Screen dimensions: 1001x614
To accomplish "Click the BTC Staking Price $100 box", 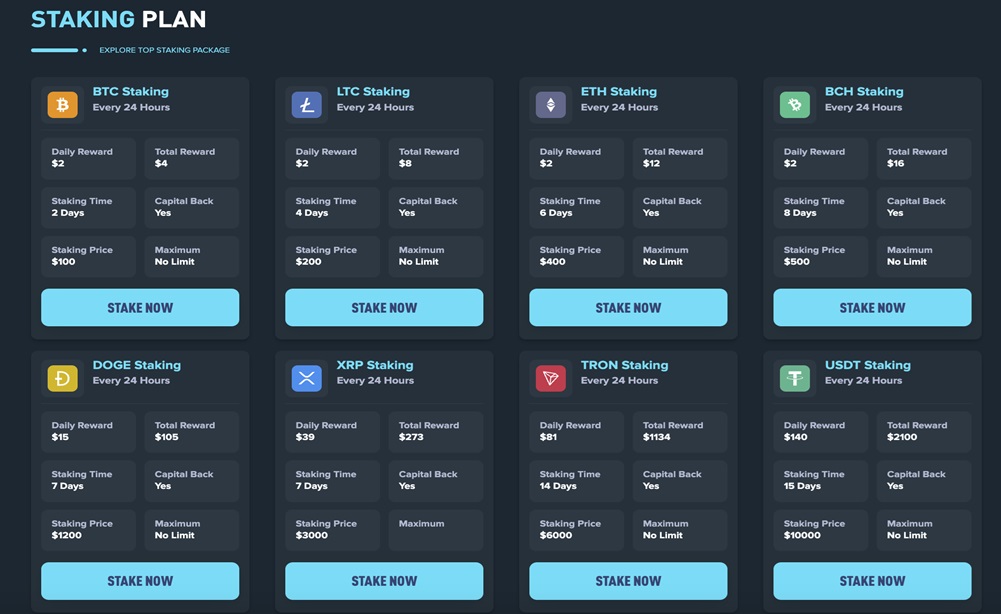I will pyautogui.click(x=88, y=256).
